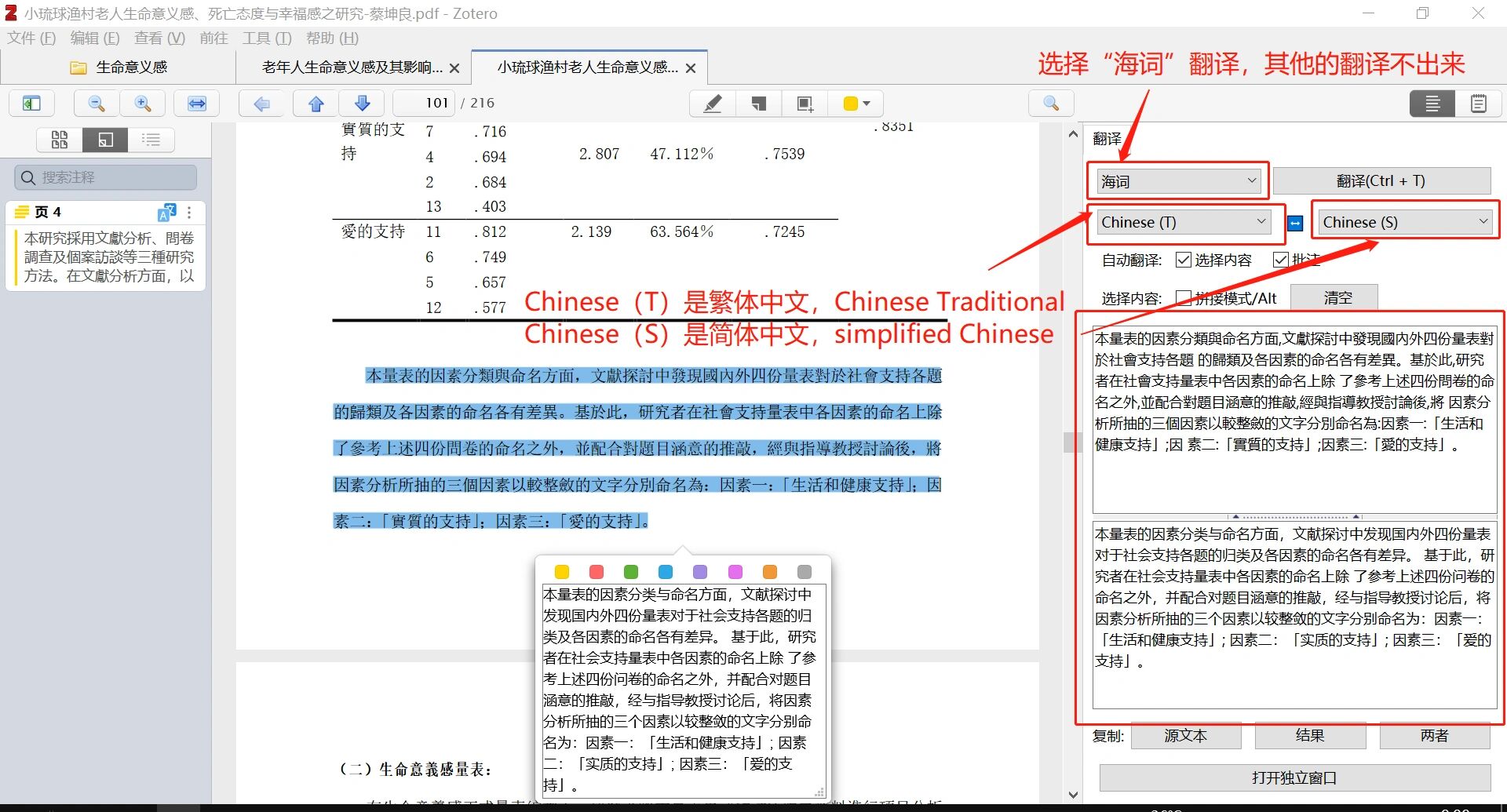
Task: Open the 文件 (F) menu
Action: coord(31,38)
